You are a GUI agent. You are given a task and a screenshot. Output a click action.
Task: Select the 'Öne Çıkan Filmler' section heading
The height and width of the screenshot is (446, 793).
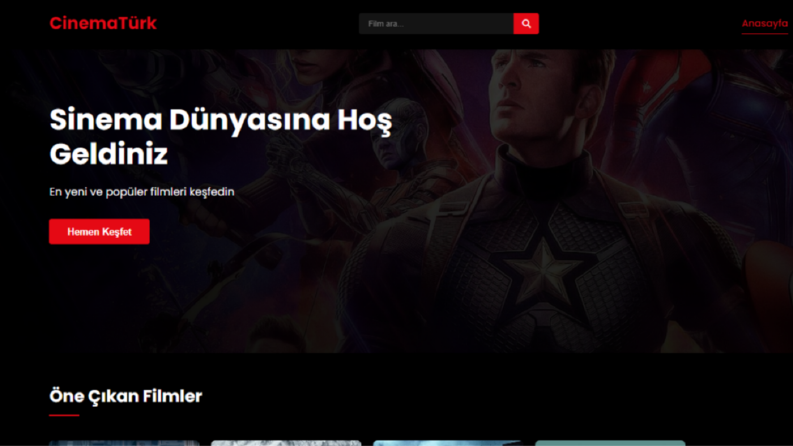(125, 396)
